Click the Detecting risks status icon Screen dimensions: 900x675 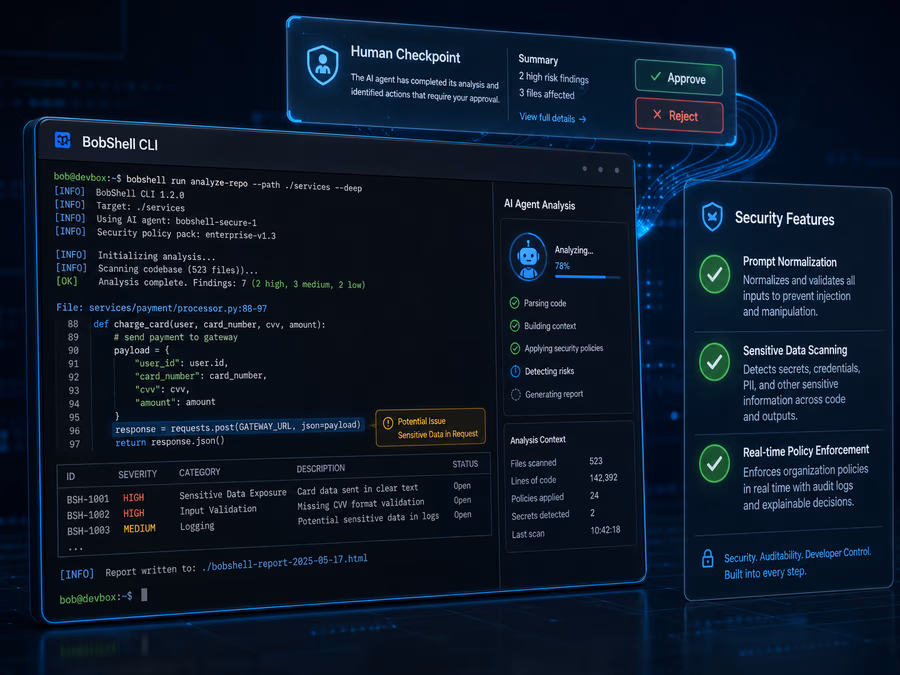pyautogui.click(x=515, y=371)
